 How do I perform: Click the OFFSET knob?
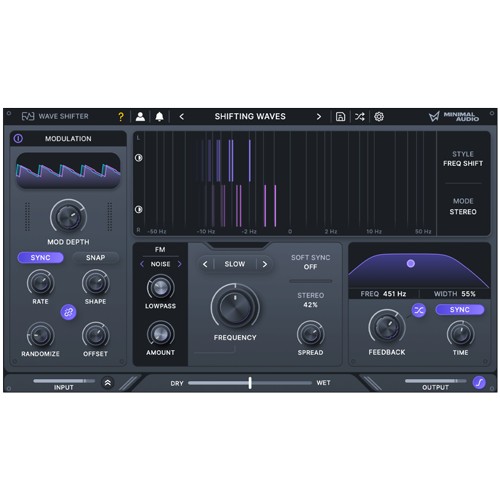click(x=96, y=335)
